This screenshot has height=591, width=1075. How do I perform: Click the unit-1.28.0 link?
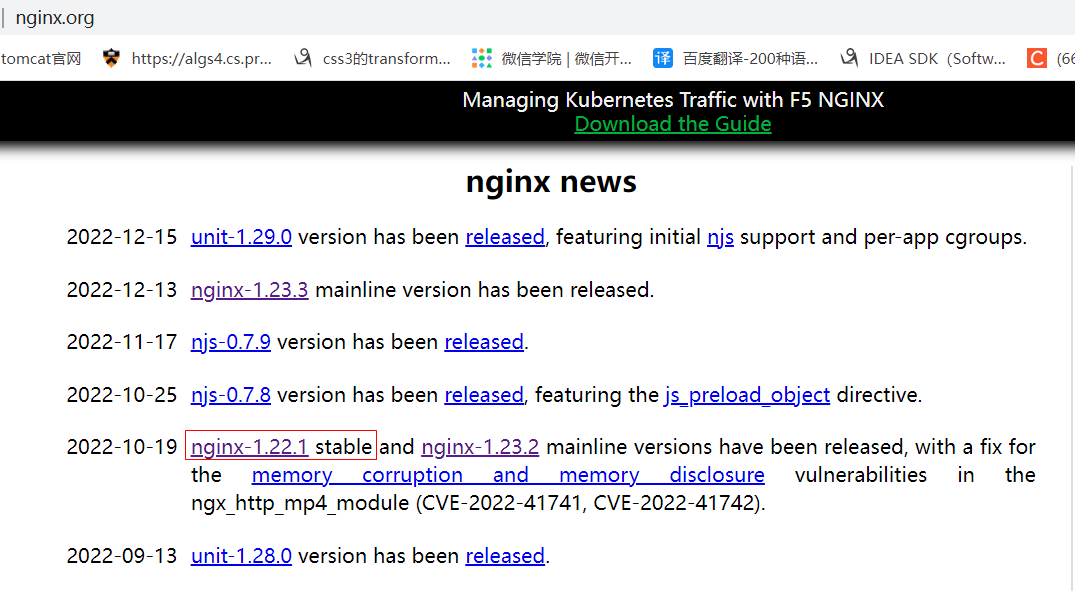tap(241, 555)
